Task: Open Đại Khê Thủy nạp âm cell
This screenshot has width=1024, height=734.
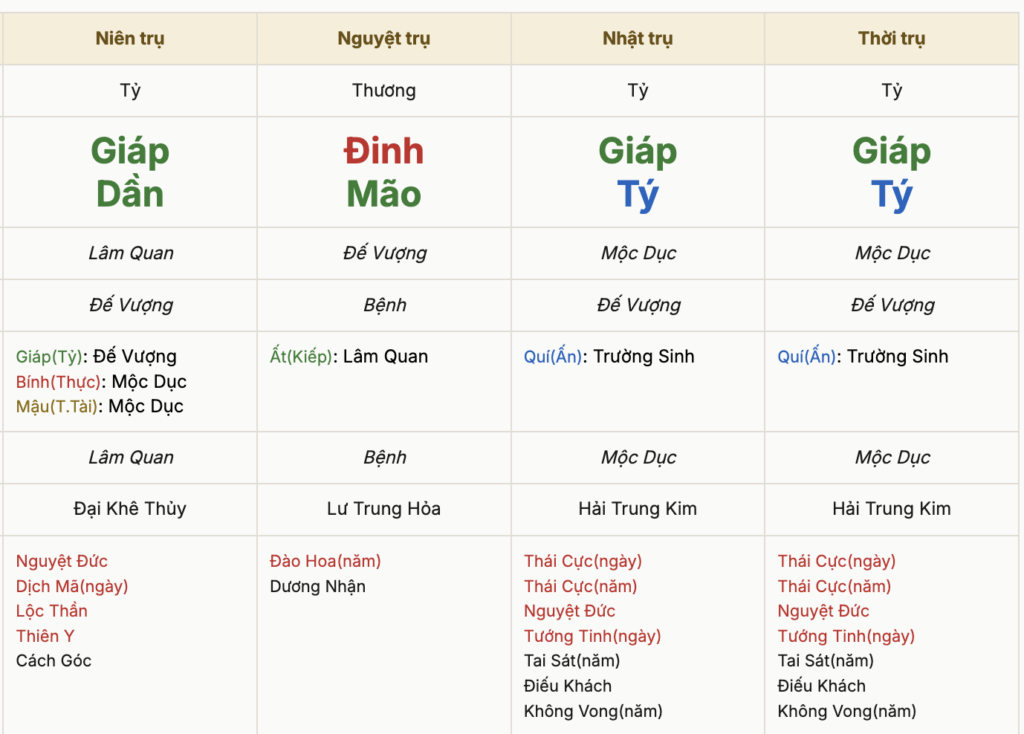Action: tap(130, 509)
